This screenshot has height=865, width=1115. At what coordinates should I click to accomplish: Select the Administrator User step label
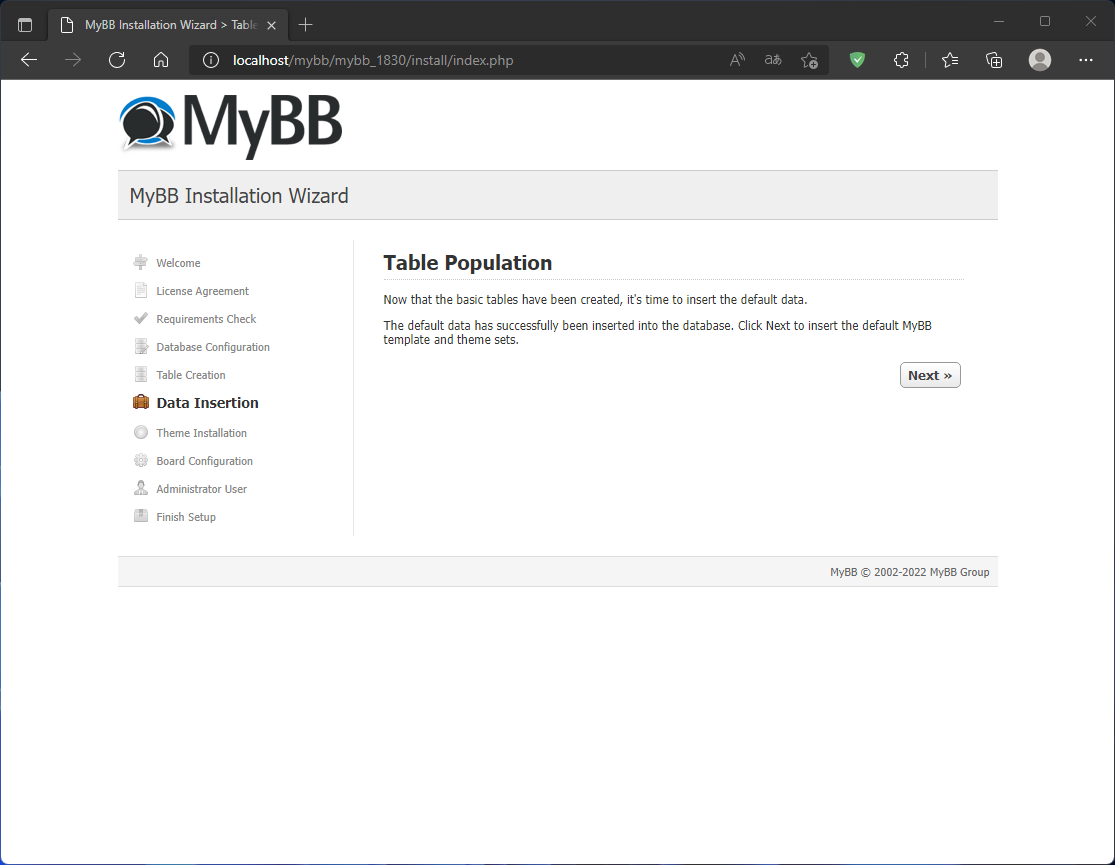coord(201,489)
